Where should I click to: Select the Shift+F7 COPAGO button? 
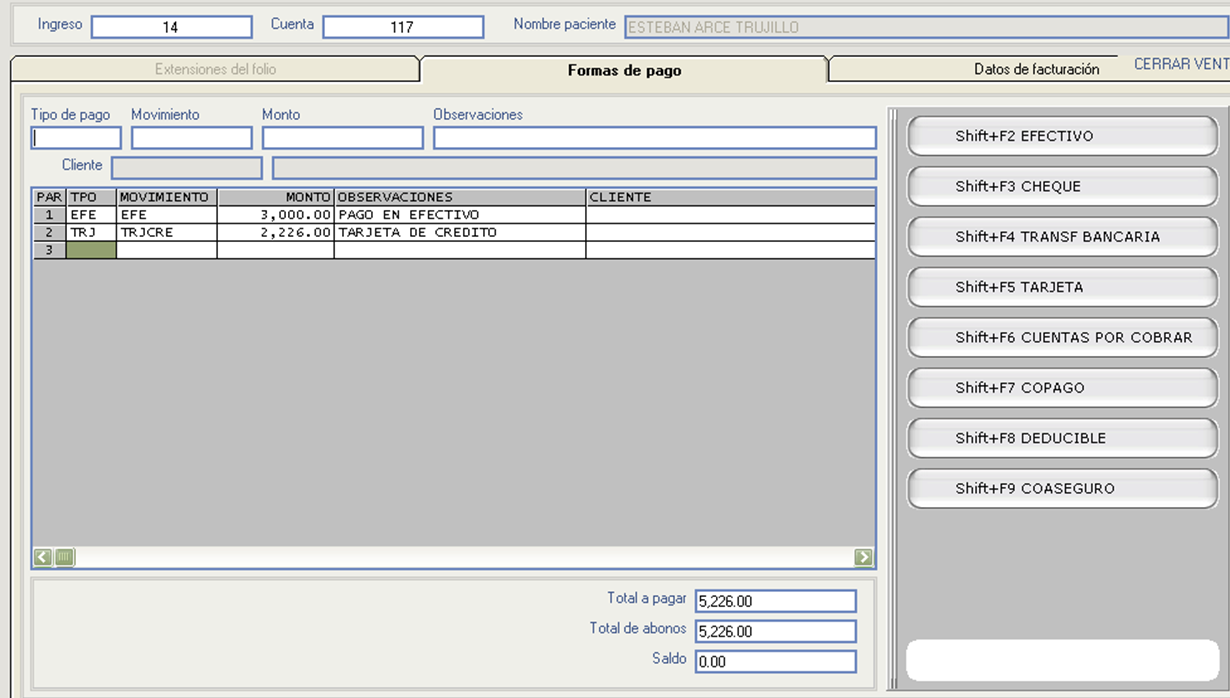coord(1062,388)
